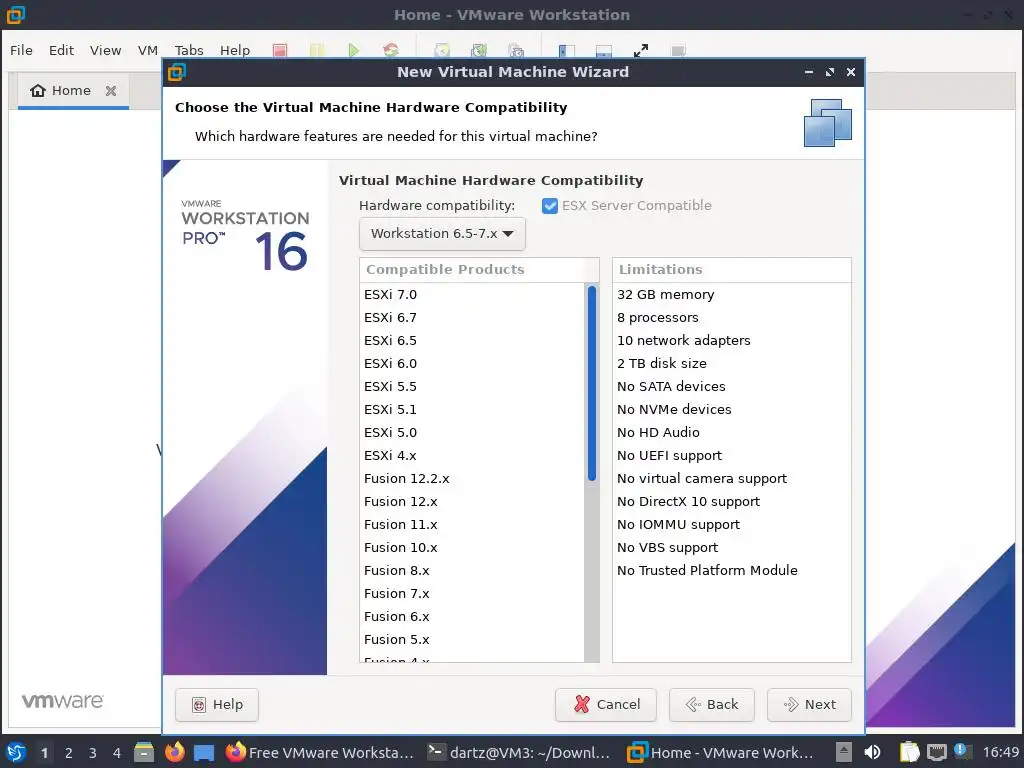Switch to the dartz@VM3 terminal taskbar window
Screen dimensions: 1024x768
tap(519, 753)
